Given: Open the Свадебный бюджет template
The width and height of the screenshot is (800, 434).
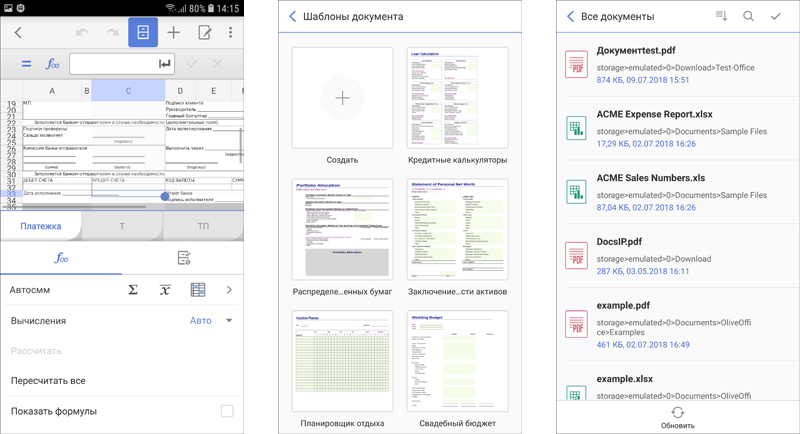Looking at the screenshot, I should 458,361.
